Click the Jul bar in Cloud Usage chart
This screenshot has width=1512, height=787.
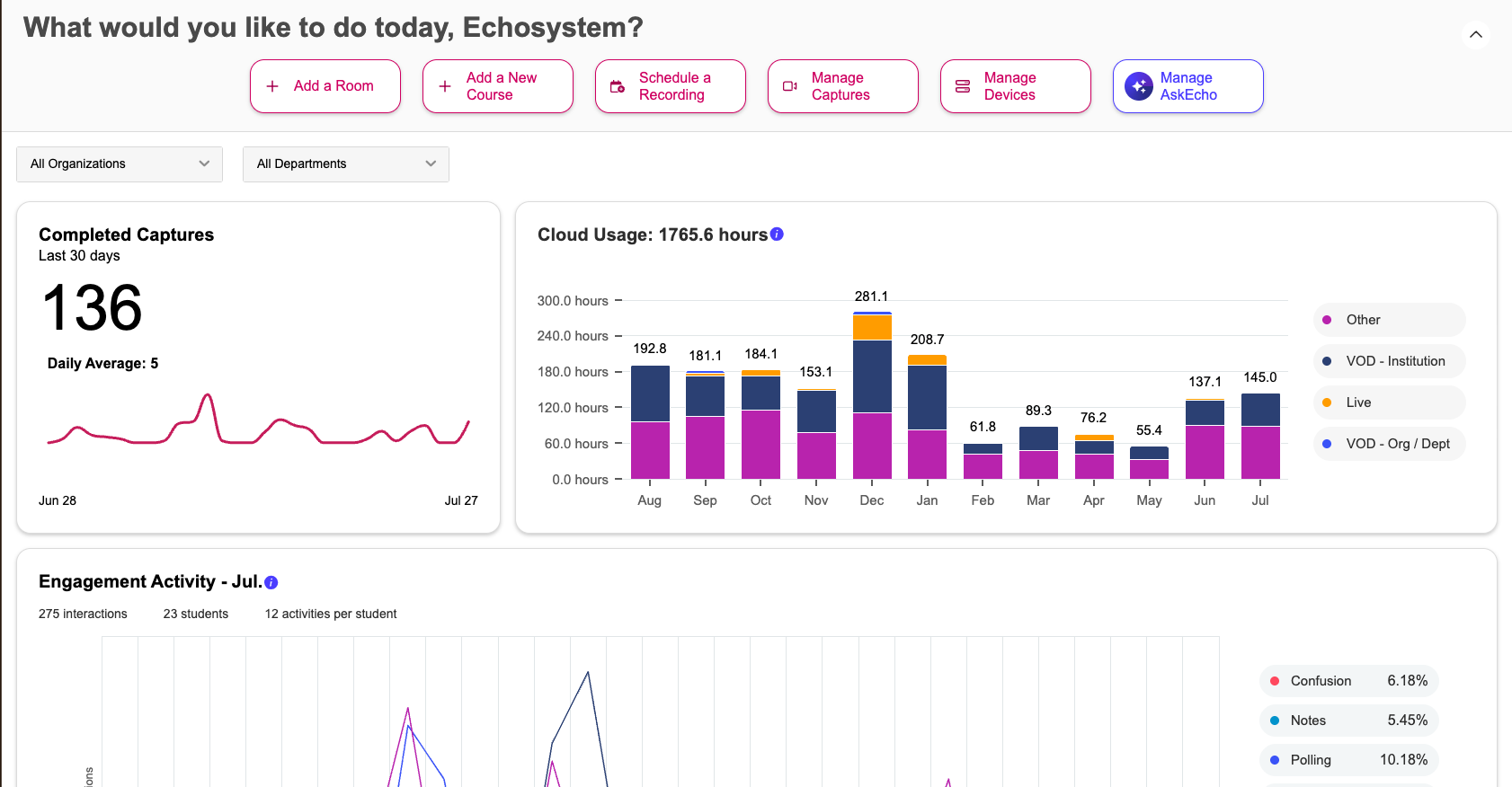point(1260,436)
